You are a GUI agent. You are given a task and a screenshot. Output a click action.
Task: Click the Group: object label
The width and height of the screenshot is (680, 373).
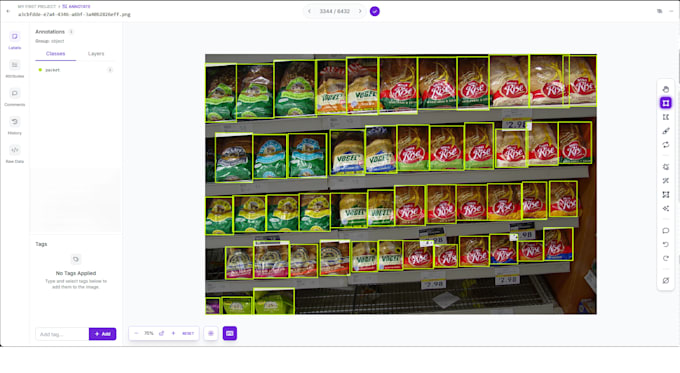pyautogui.click(x=49, y=41)
